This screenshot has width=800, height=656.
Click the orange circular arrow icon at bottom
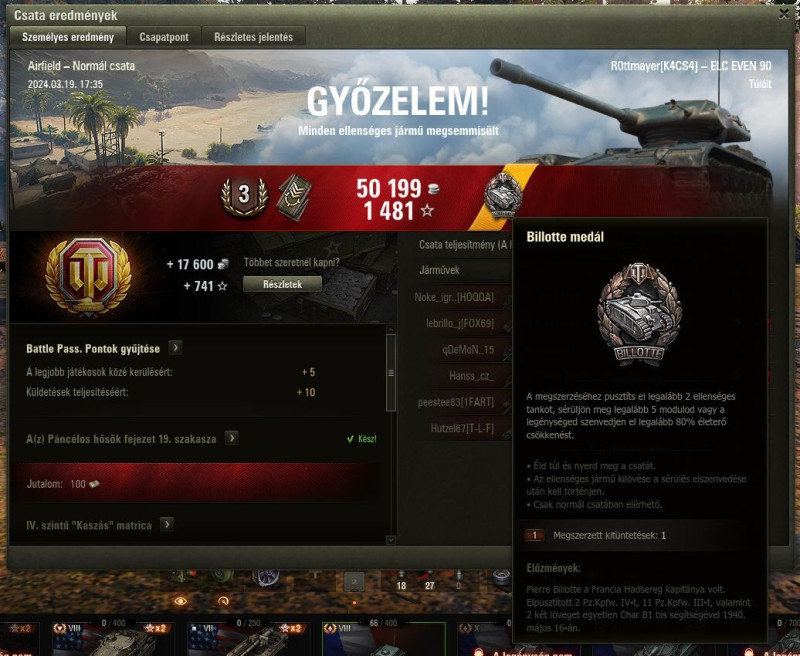[223, 601]
